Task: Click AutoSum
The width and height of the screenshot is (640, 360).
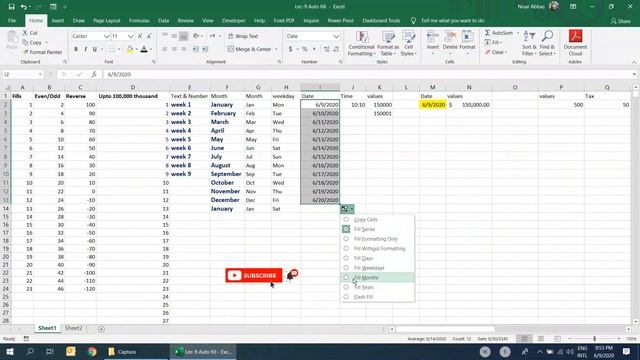Action: coord(499,33)
